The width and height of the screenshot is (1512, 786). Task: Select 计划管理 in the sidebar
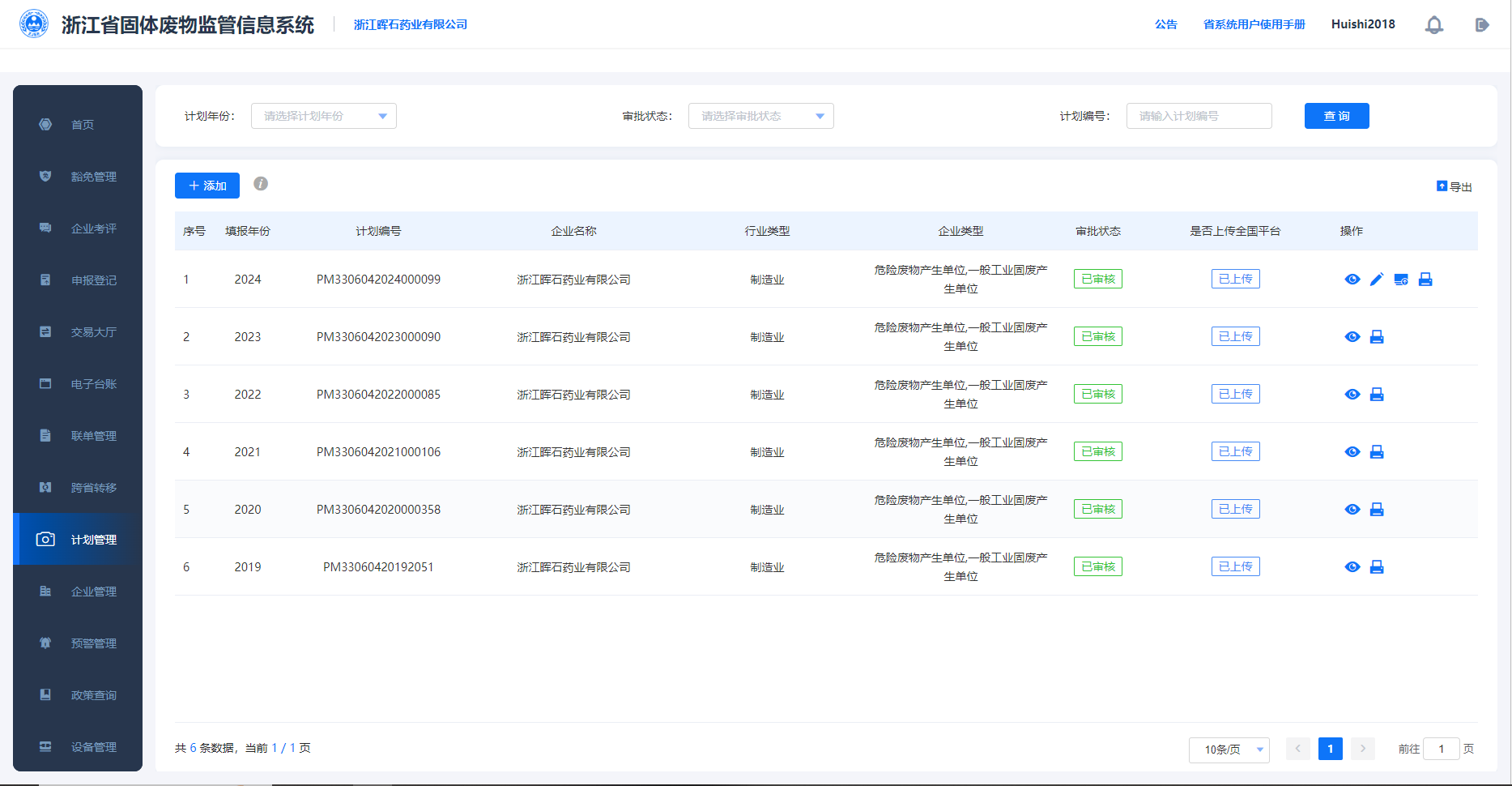78,540
